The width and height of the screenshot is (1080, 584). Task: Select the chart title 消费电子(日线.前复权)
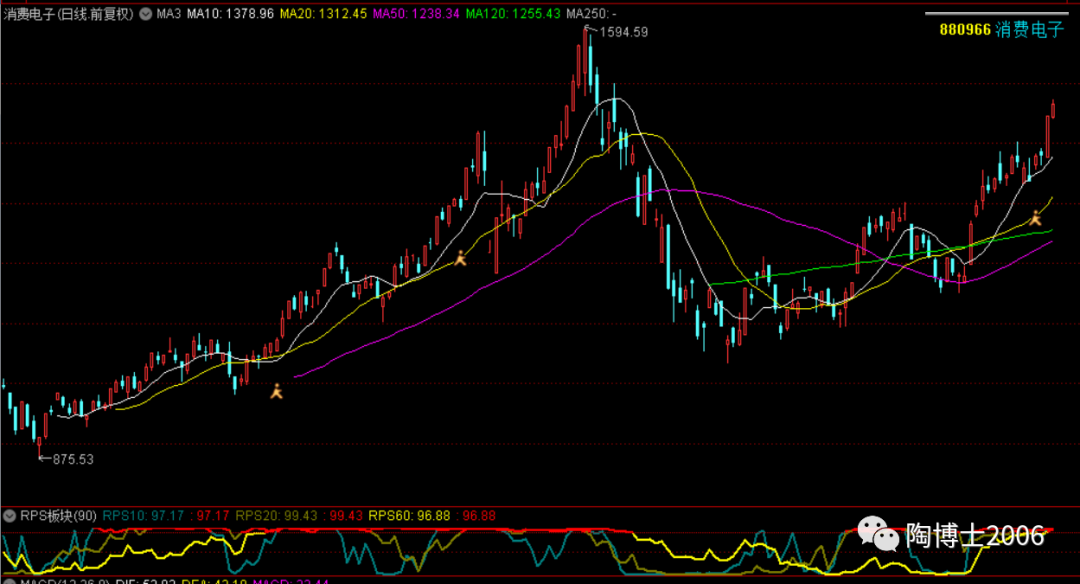pos(68,14)
